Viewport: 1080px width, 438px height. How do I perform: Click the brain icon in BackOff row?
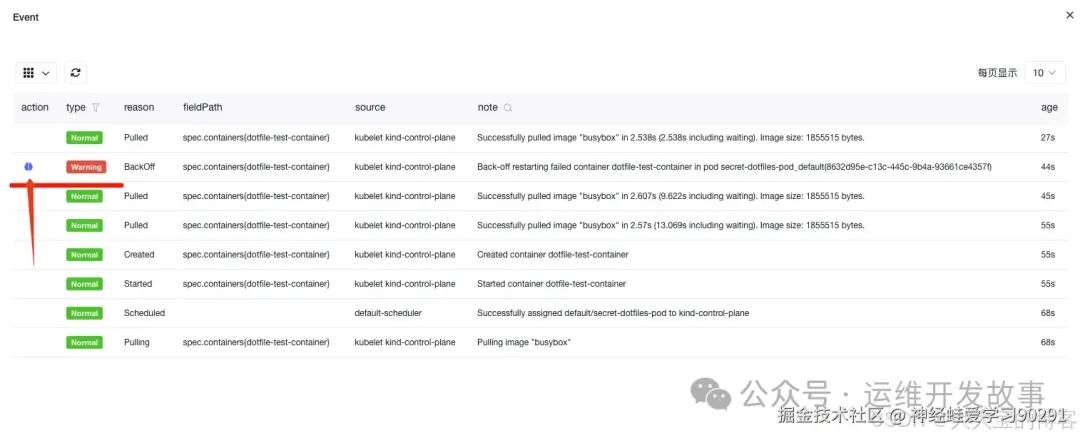coord(29,167)
